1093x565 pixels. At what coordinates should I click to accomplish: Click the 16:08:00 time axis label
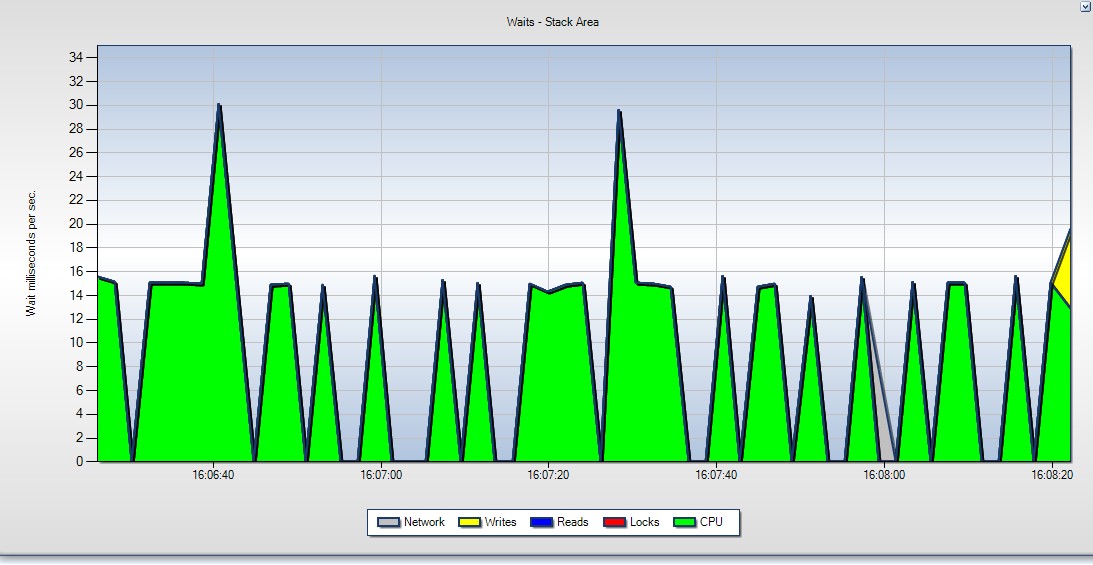(884, 475)
